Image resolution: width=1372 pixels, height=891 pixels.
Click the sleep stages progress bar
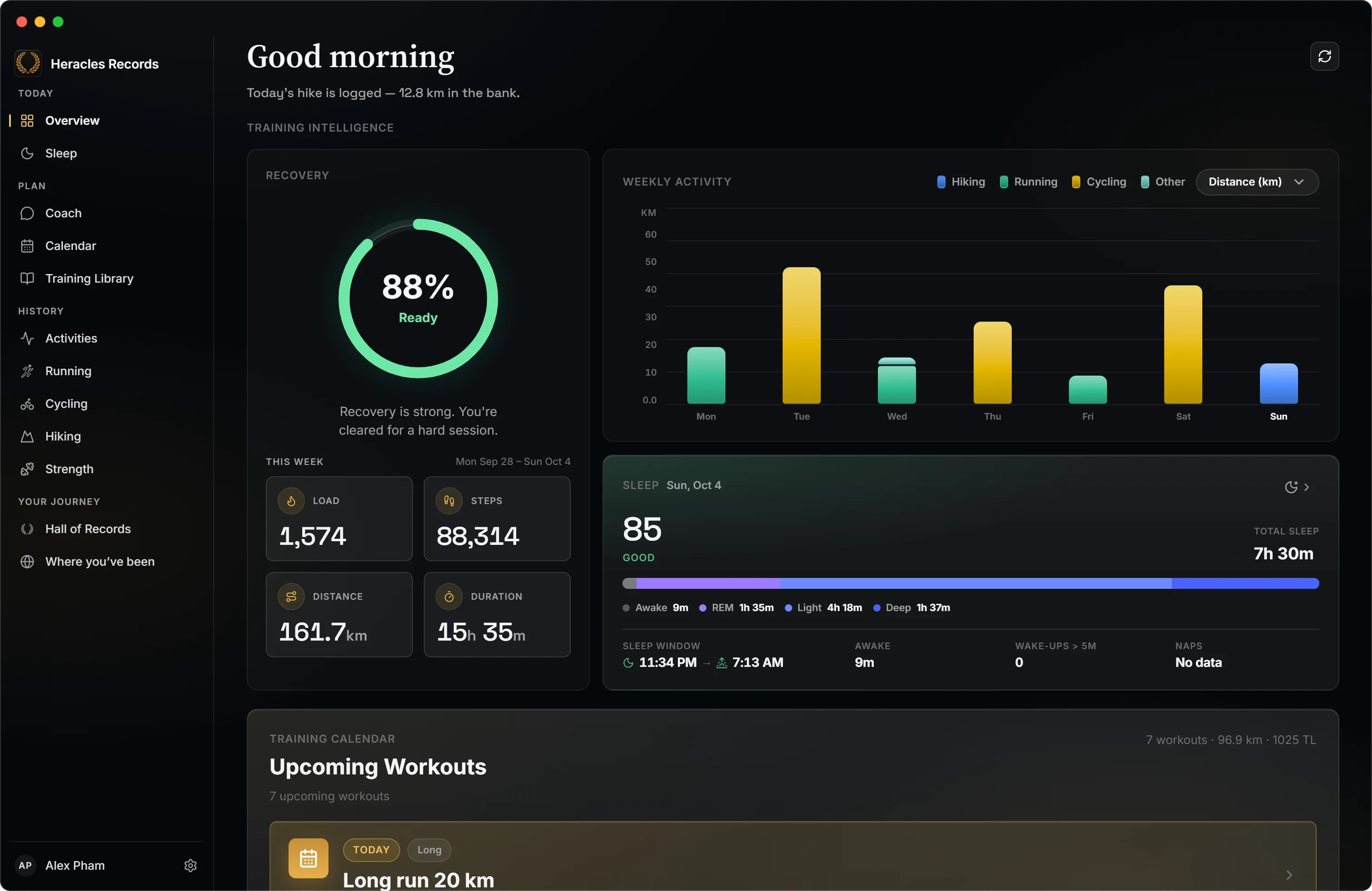(x=970, y=583)
